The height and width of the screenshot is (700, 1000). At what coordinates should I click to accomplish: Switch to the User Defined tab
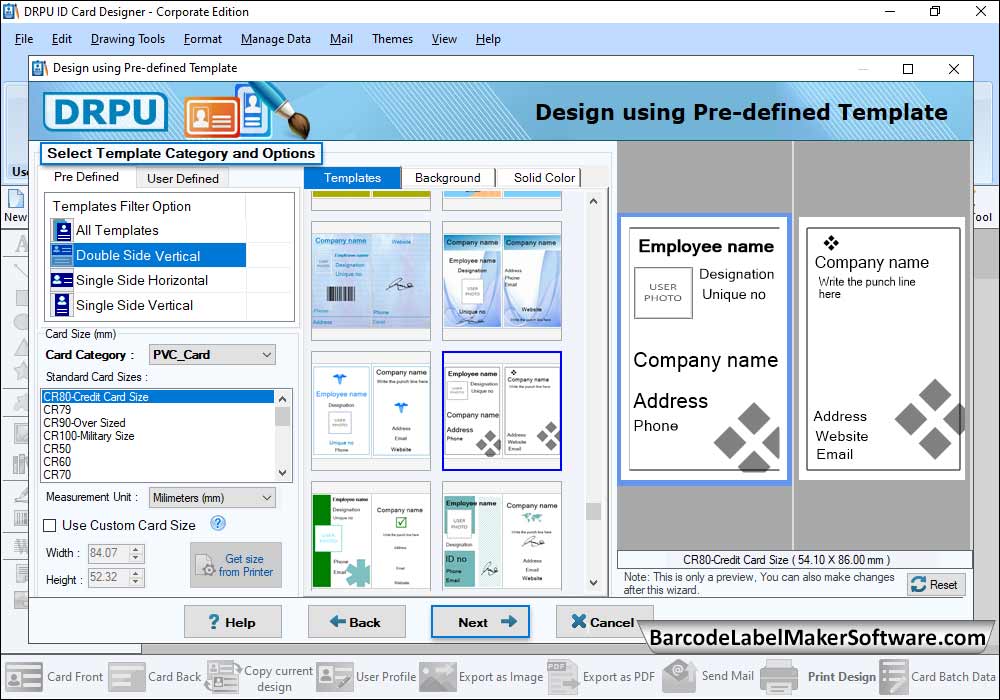[x=183, y=178]
